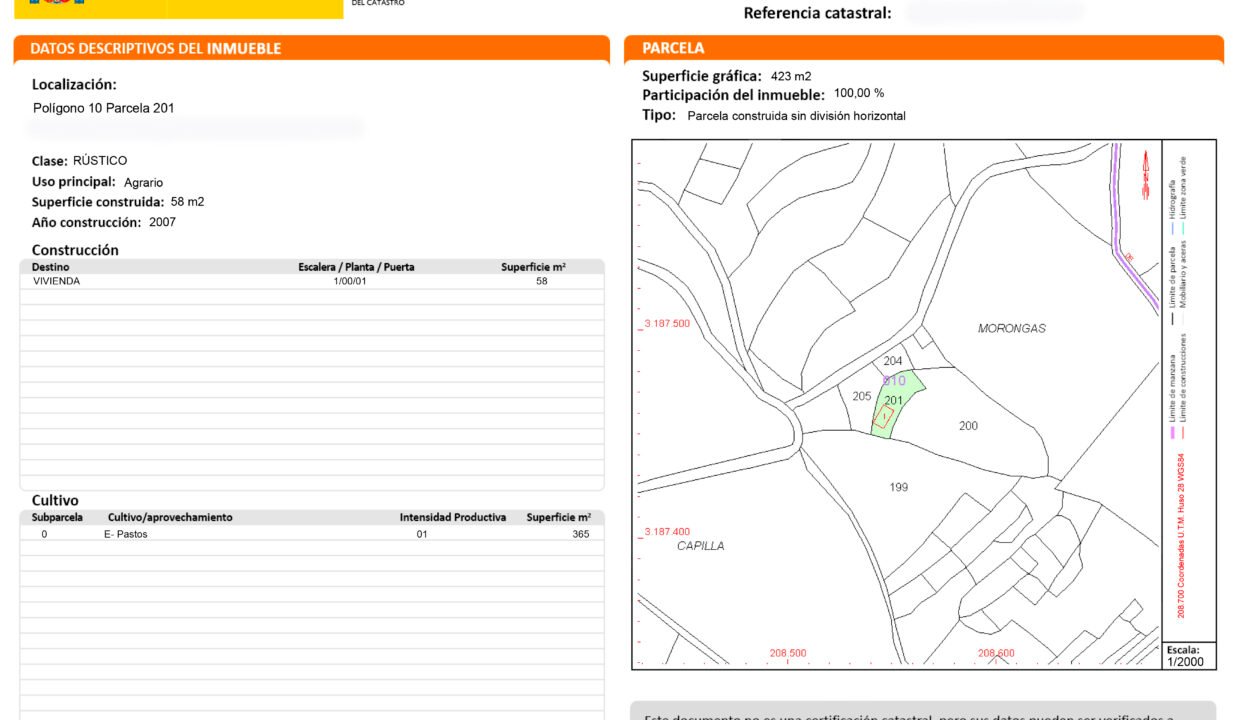
Task: Select 'Parcela construida sin división horizontal' text
Action: coord(797,116)
